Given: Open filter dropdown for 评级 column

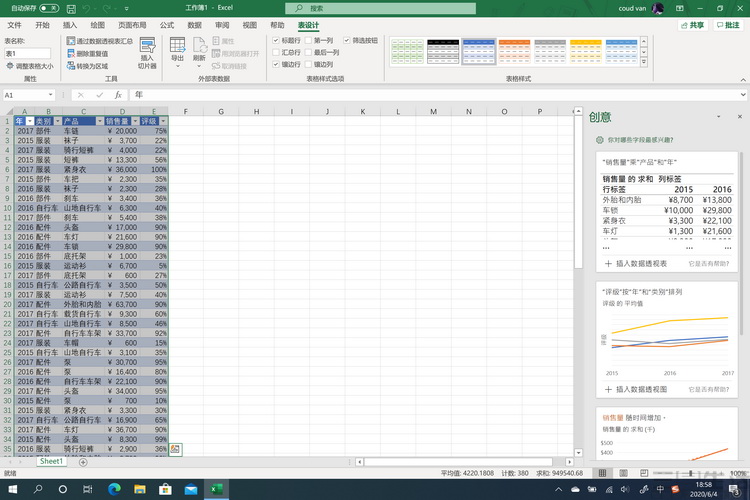Looking at the screenshot, I should [x=163, y=121].
